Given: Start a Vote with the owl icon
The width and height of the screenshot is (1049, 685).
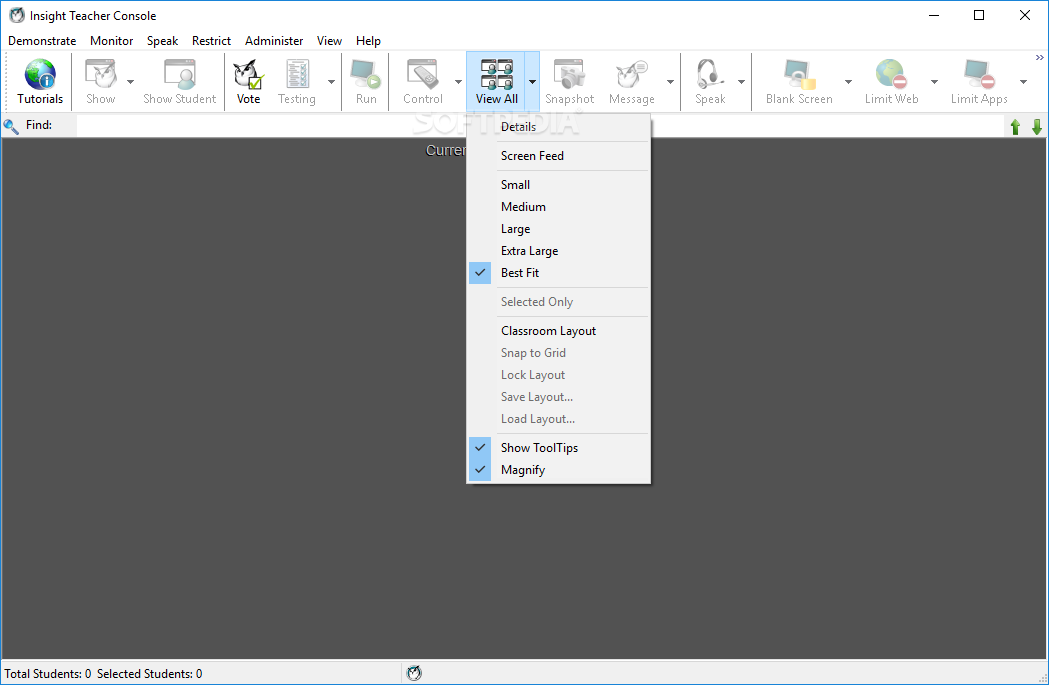Looking at the screenshot, I should point(248,74).
